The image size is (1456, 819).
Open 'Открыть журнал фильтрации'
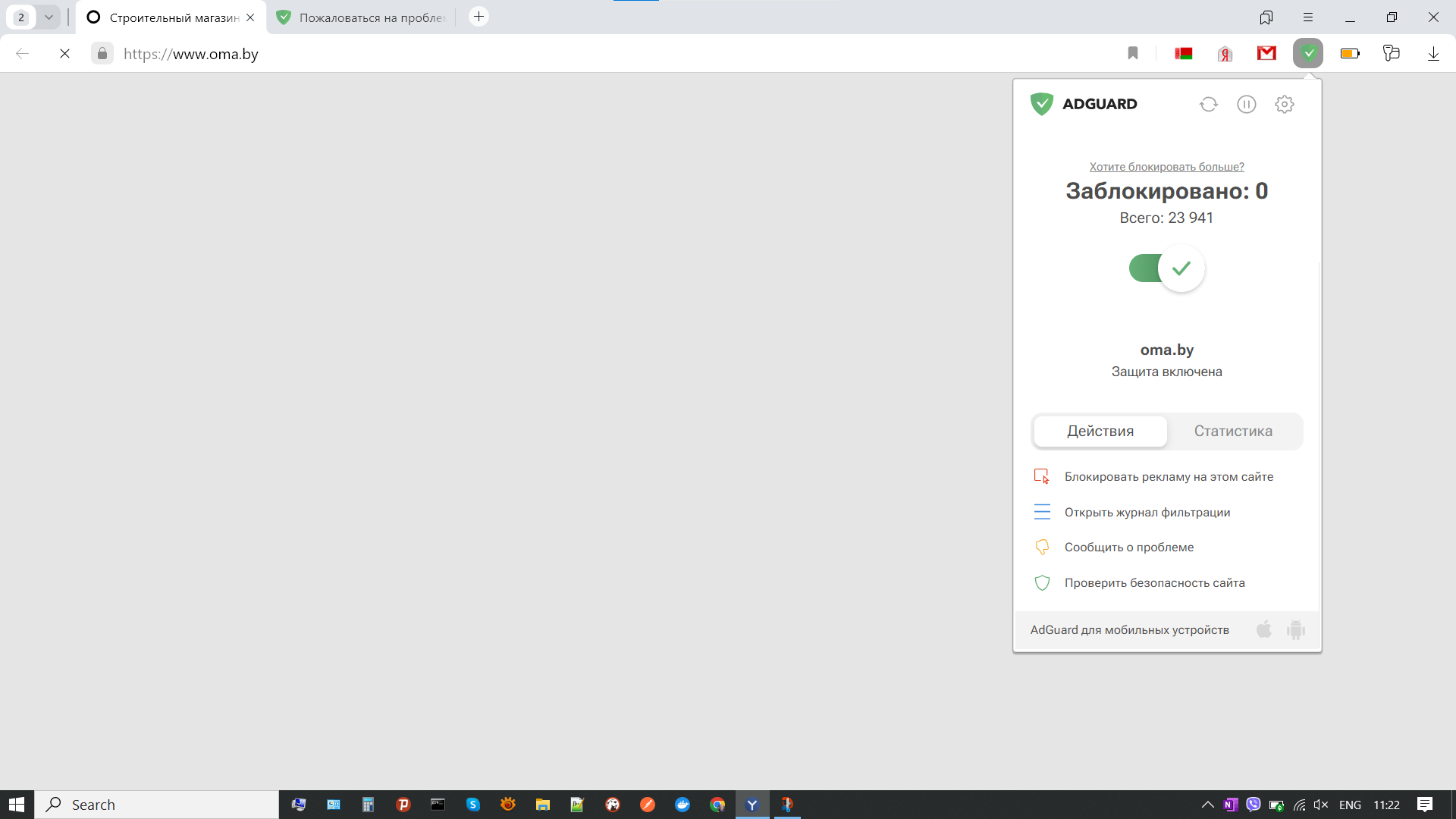pos(1147,512)
